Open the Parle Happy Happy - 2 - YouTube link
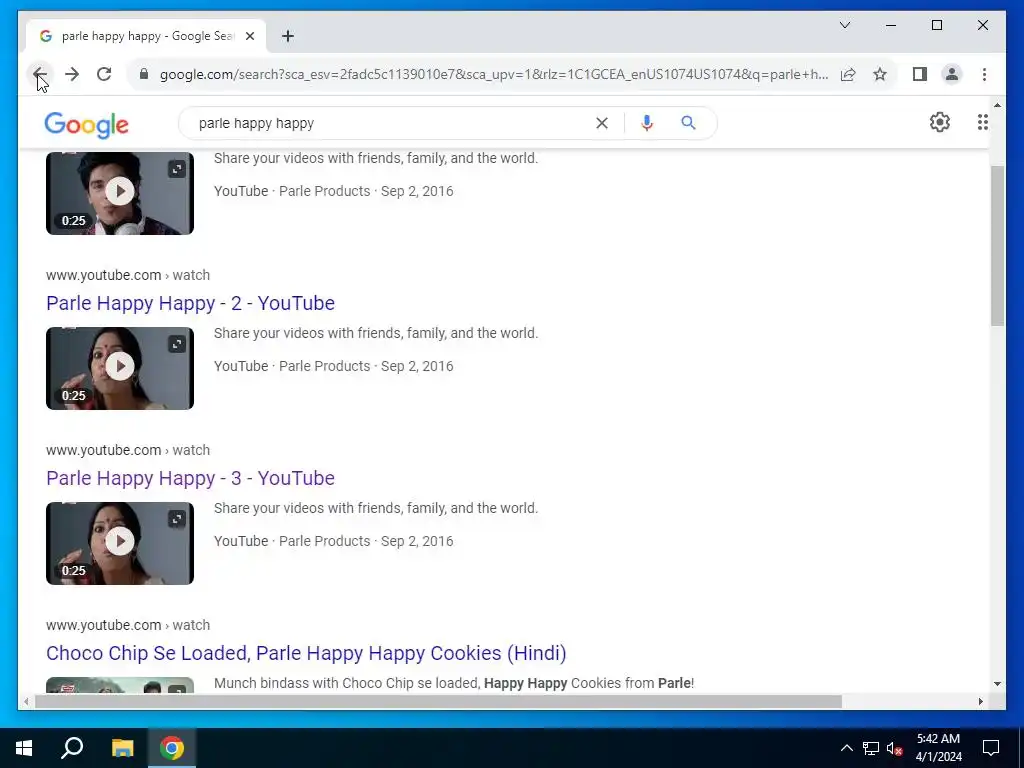 pyautogui.click(x=190, y=303)
